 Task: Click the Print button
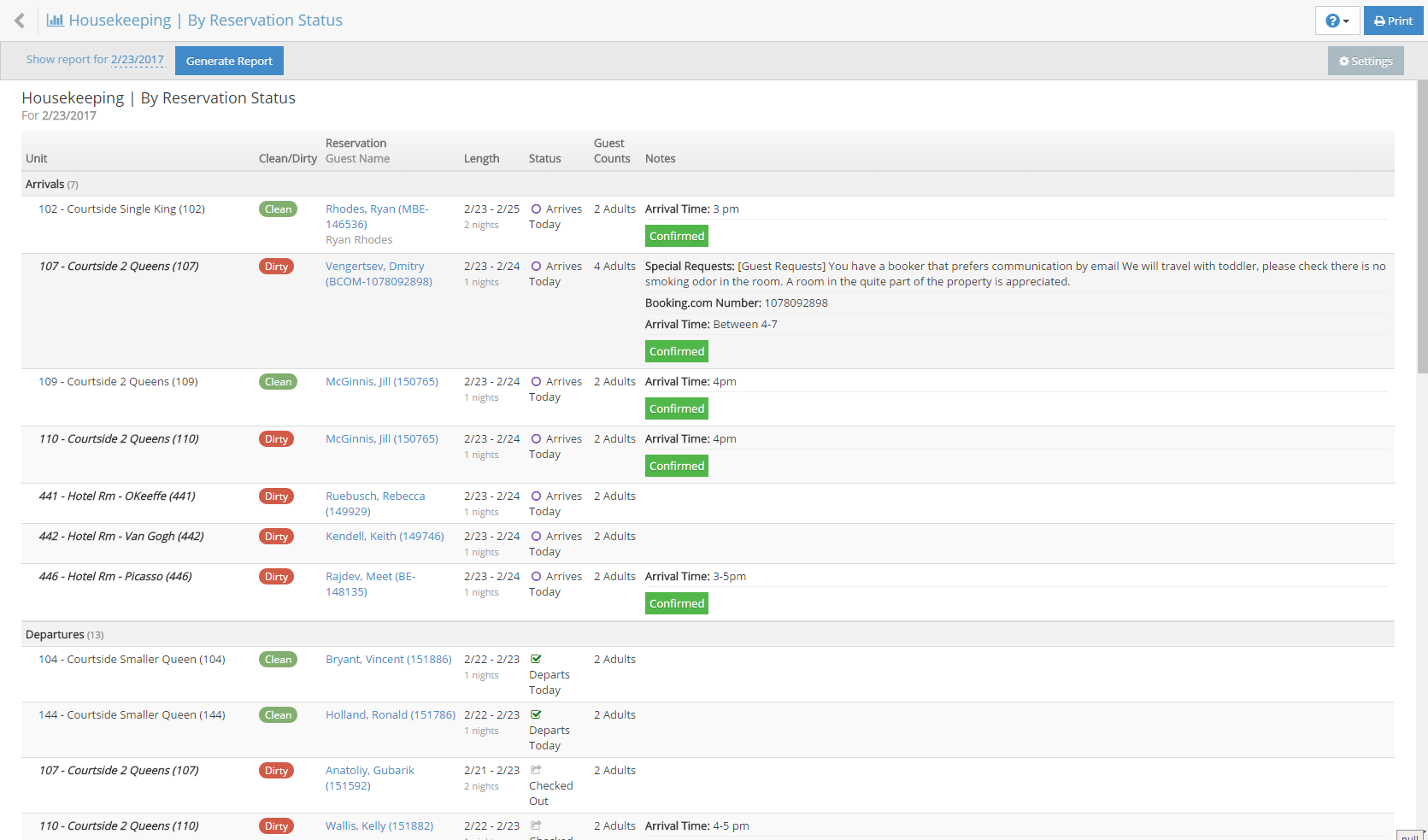(x=1393, y=21)
